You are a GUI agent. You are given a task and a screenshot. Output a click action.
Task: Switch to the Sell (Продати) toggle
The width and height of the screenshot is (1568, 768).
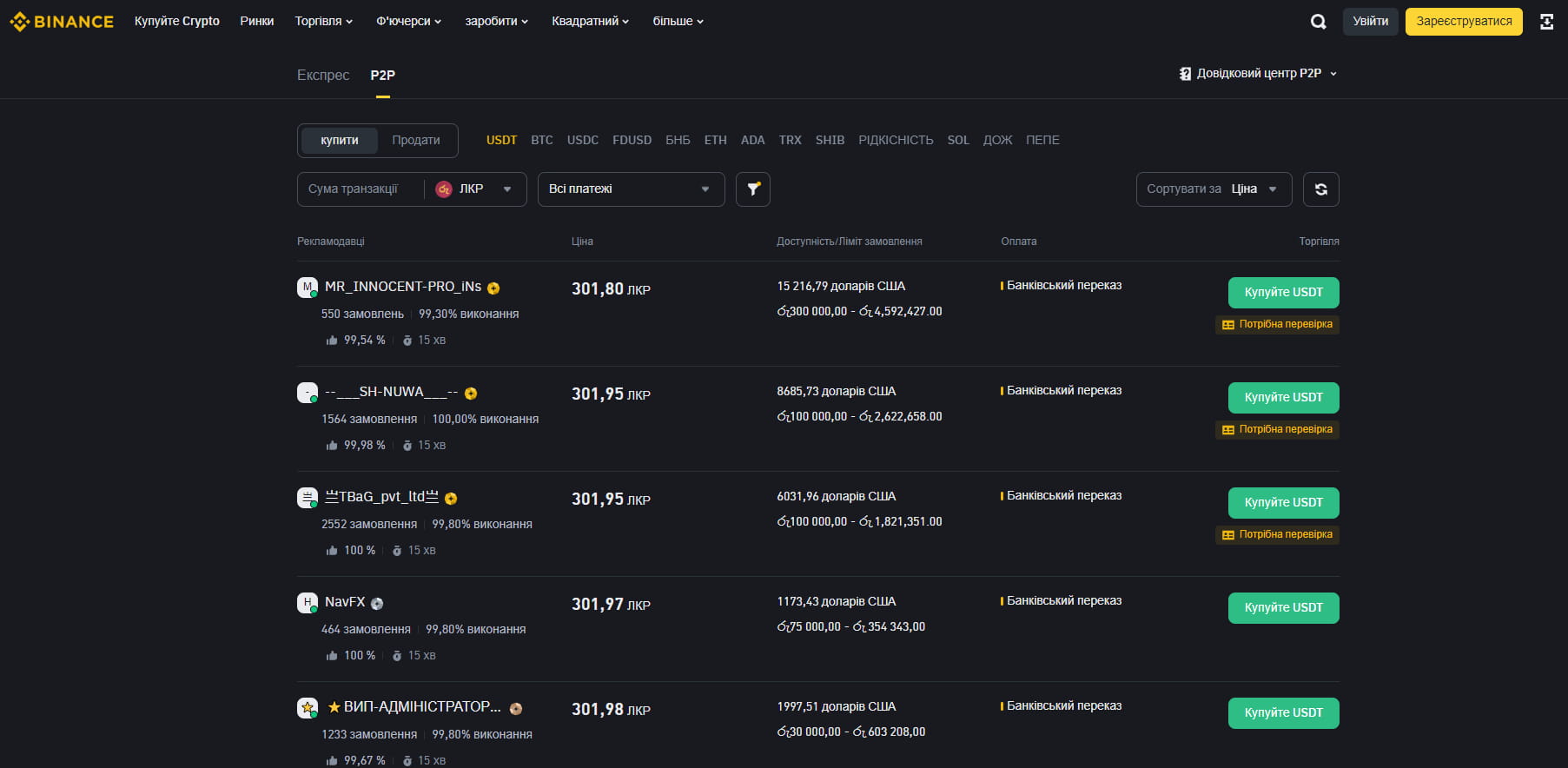click(x=415, y=141)
